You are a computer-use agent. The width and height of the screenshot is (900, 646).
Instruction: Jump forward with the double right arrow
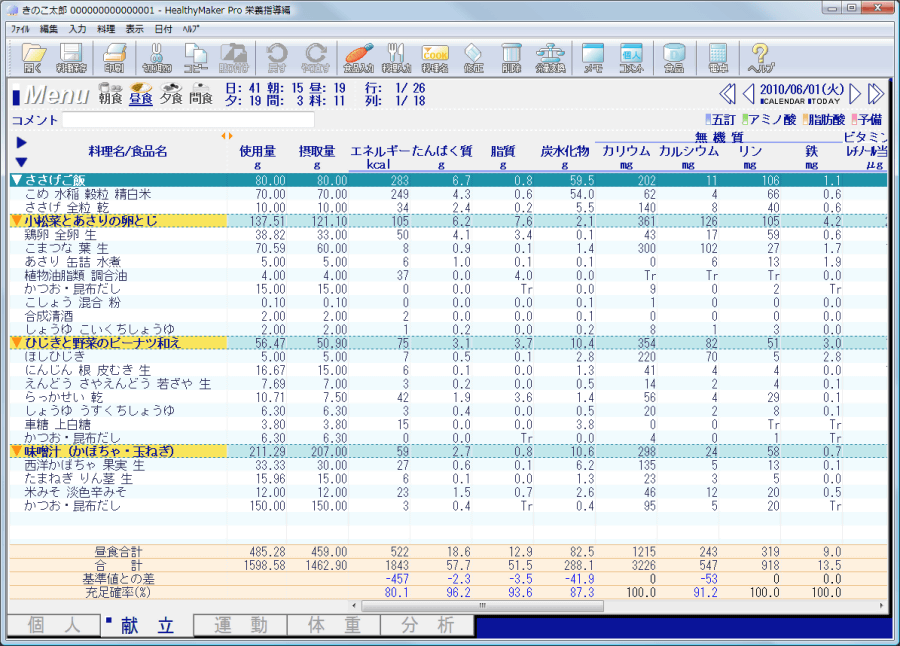[x=876, y=94]
